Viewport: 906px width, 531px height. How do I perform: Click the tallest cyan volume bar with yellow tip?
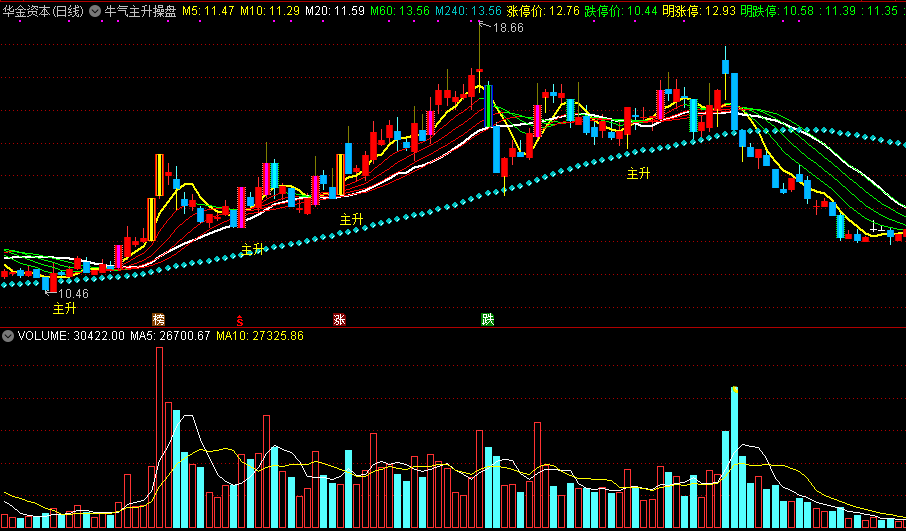(x=734, y=458)
